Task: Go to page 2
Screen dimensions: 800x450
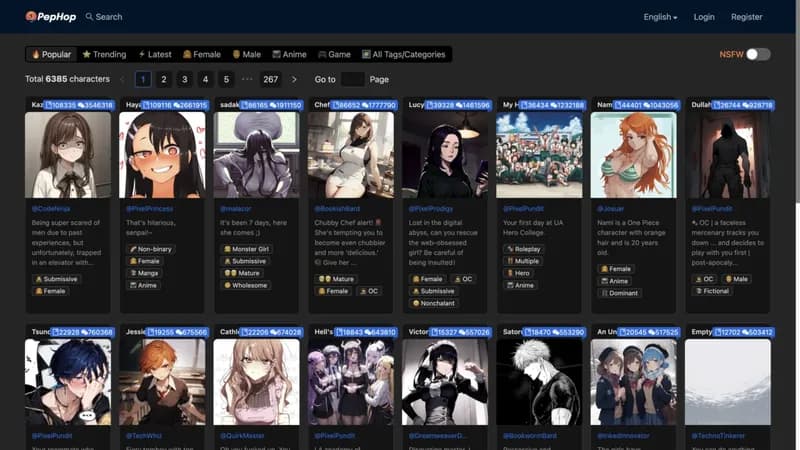Action: tap(164, 79)
